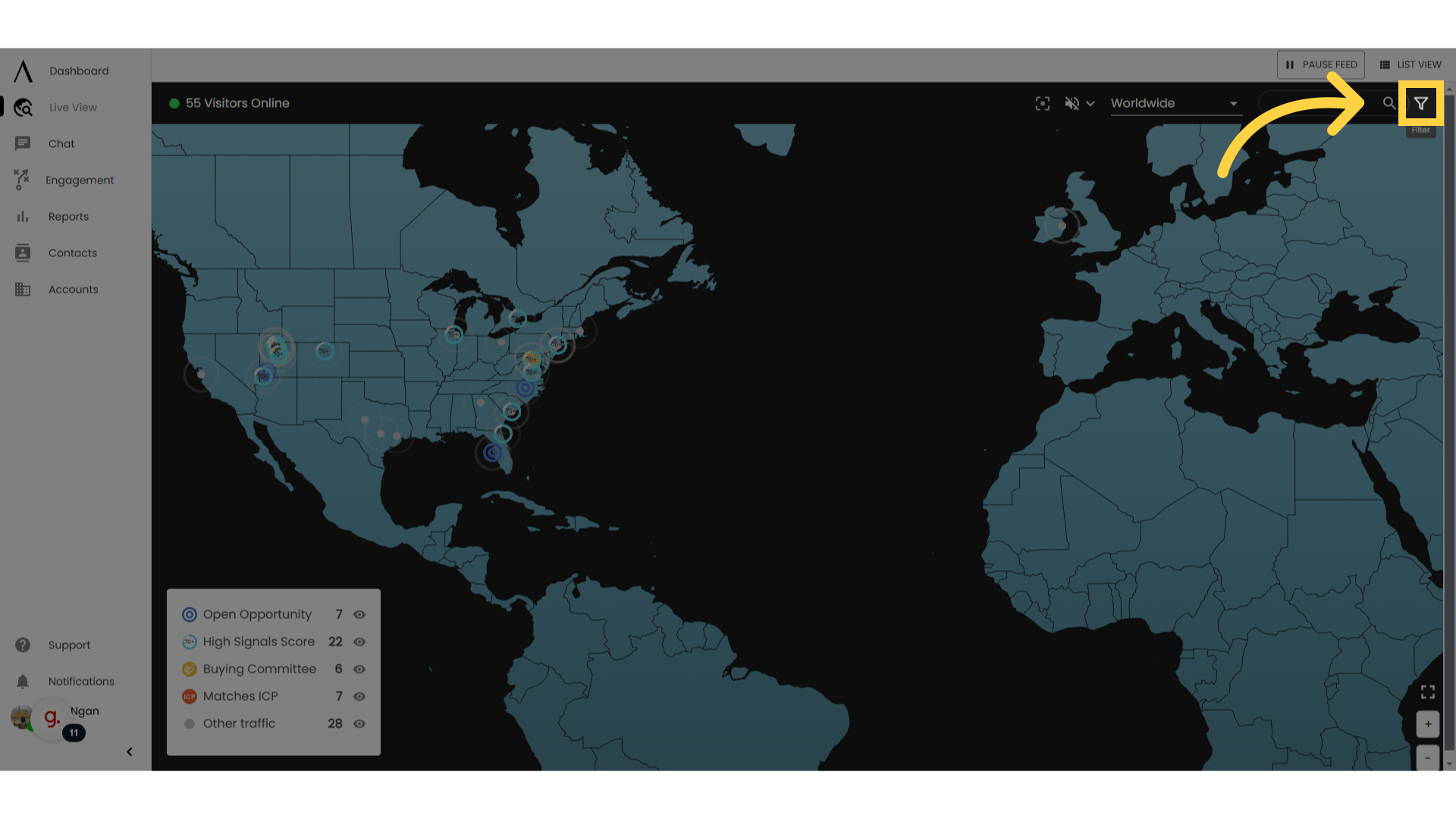
Task: Click the Sound/notification bell icon
Action: [x=1073, y=102]
